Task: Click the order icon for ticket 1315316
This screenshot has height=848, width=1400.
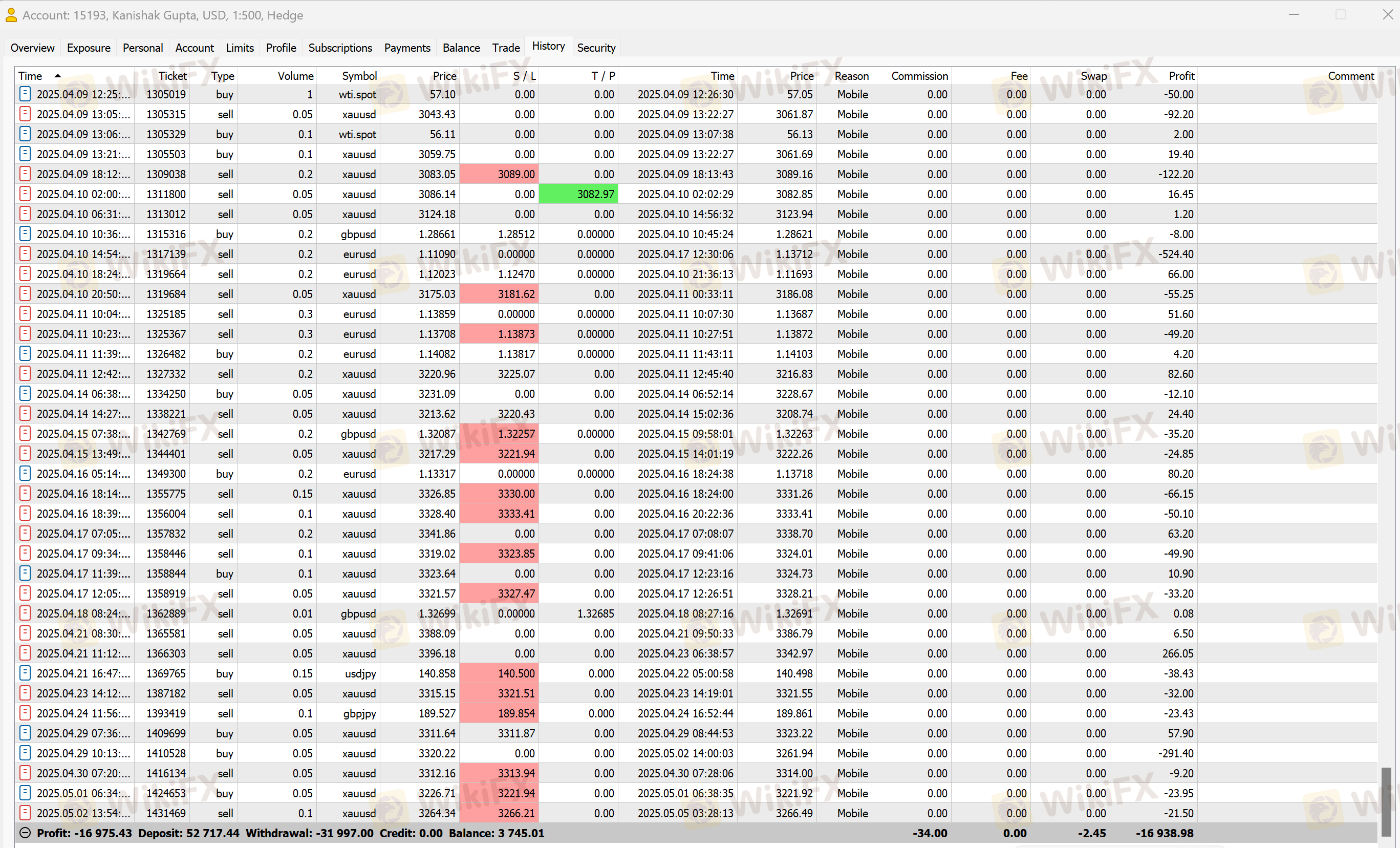Action: pyautogui.click(x=25, y=234)
